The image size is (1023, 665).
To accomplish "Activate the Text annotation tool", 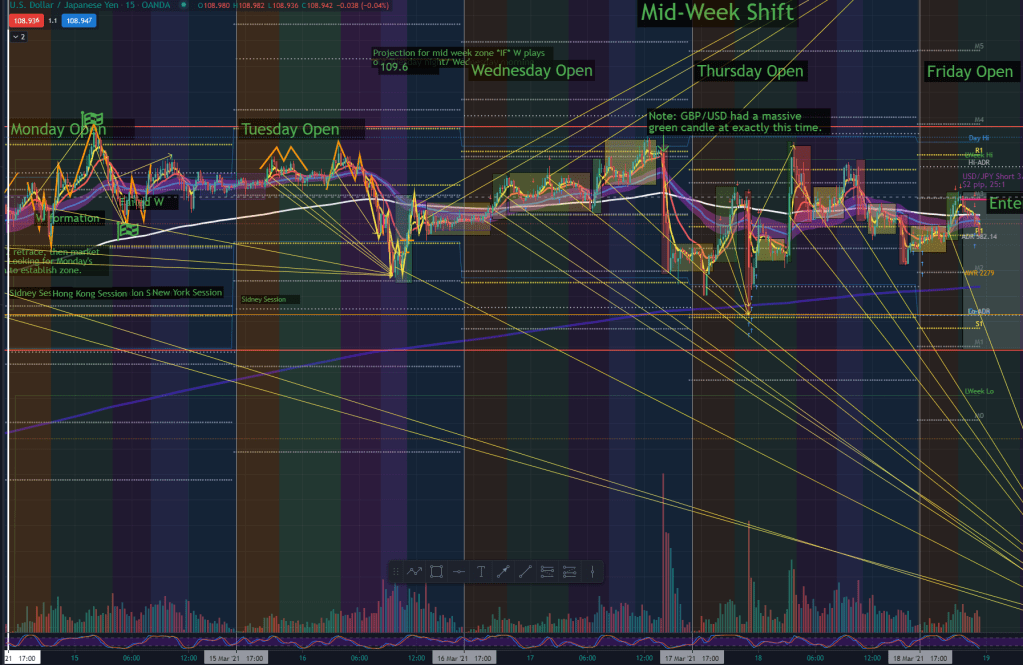I will (481, 572).
